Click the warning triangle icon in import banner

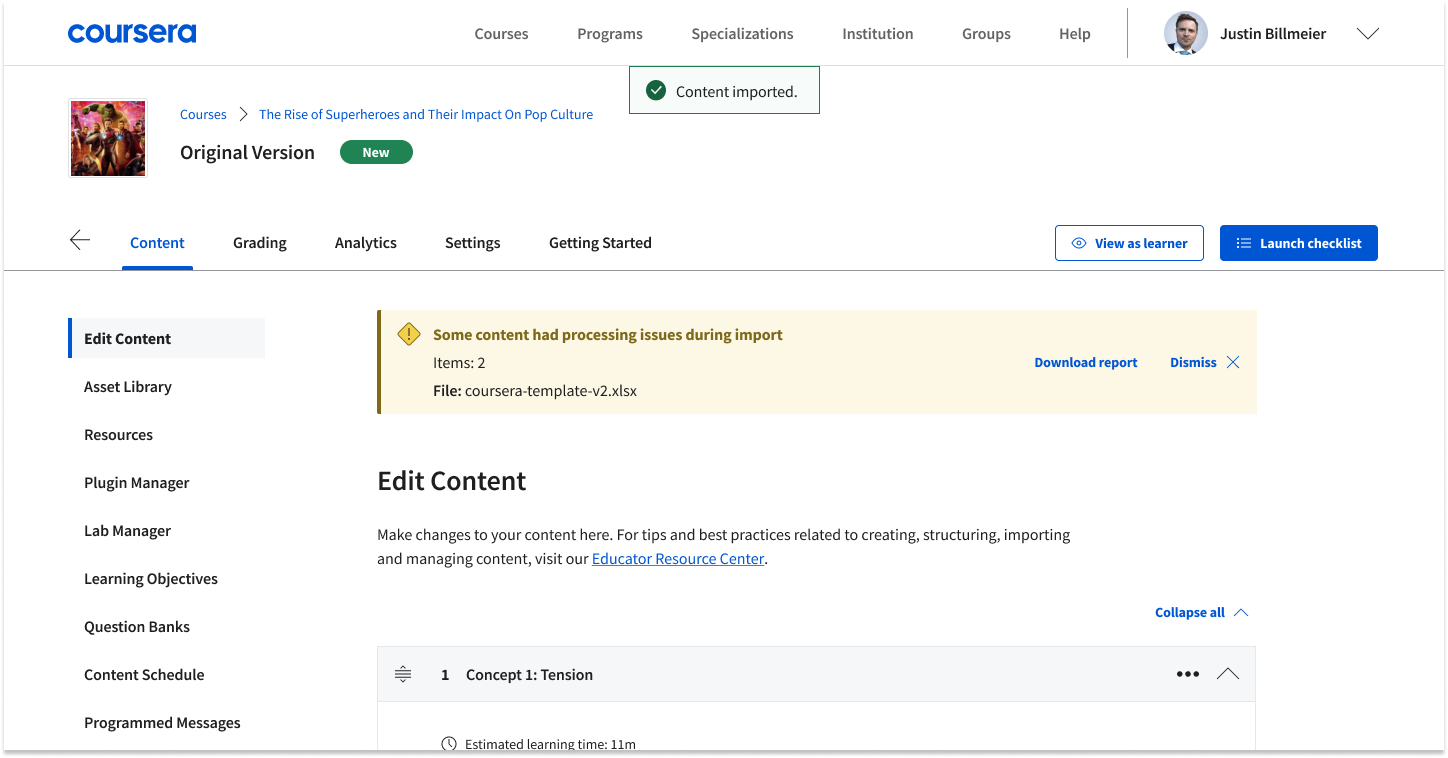tap(409, 334)
